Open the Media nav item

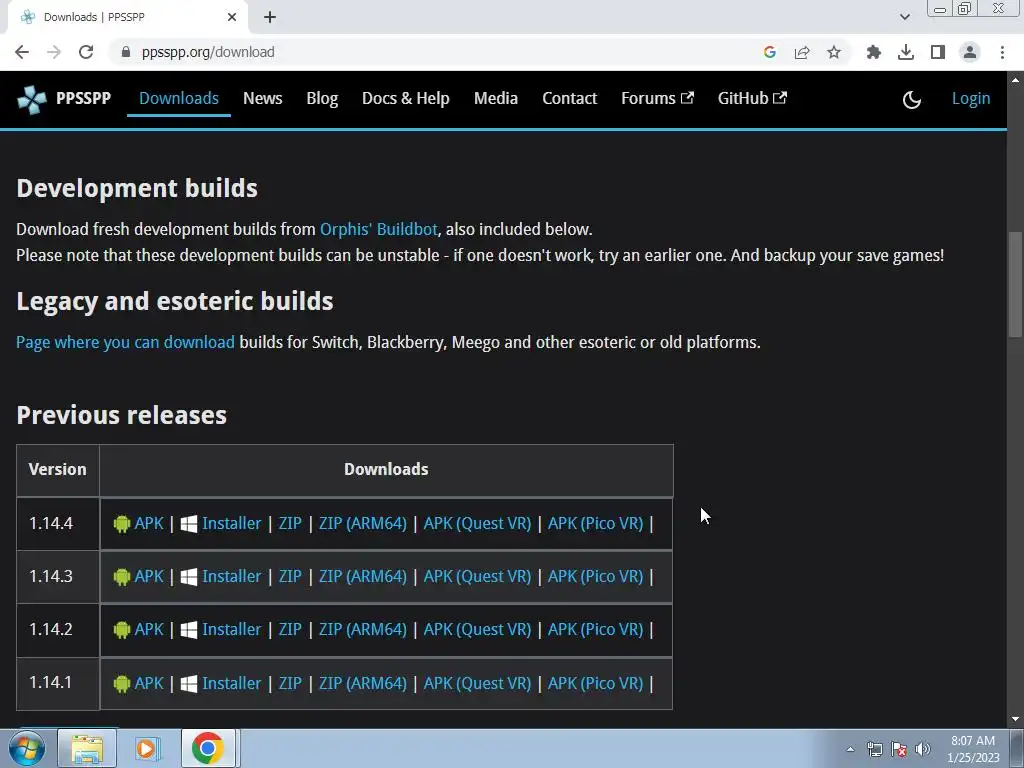tap(496, 99)
